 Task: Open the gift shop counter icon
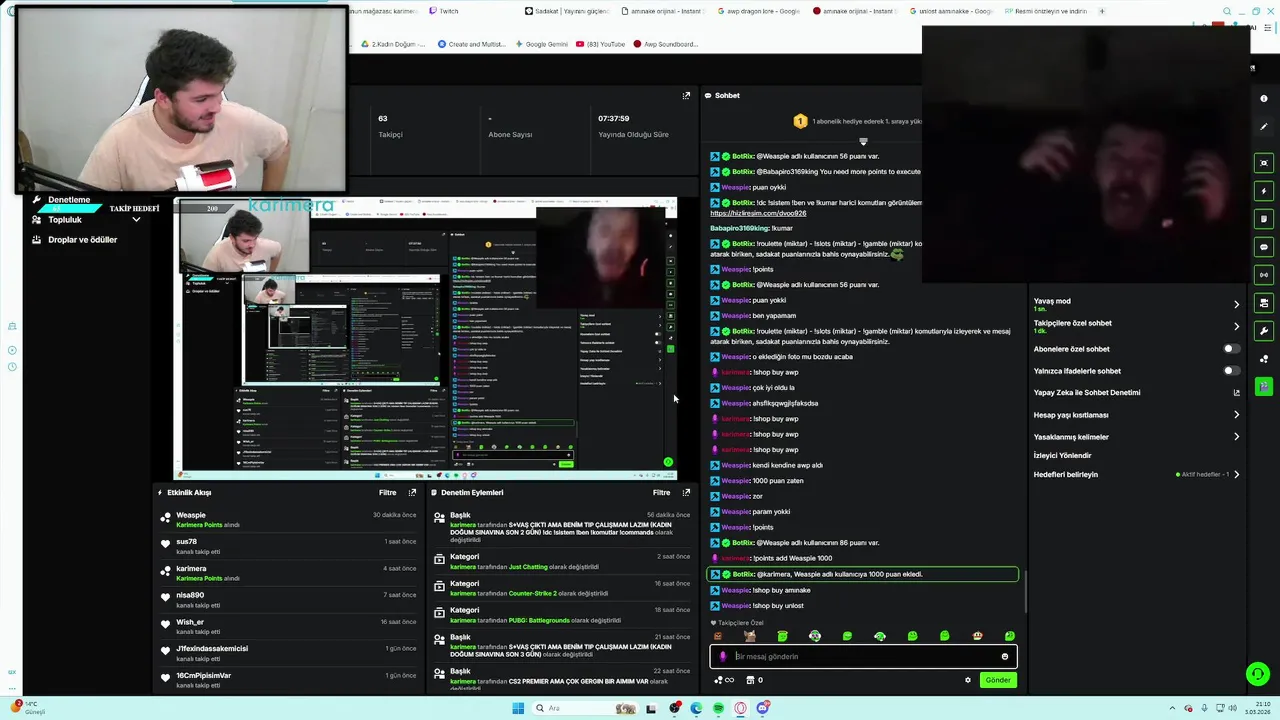click(x=754, y=680)
